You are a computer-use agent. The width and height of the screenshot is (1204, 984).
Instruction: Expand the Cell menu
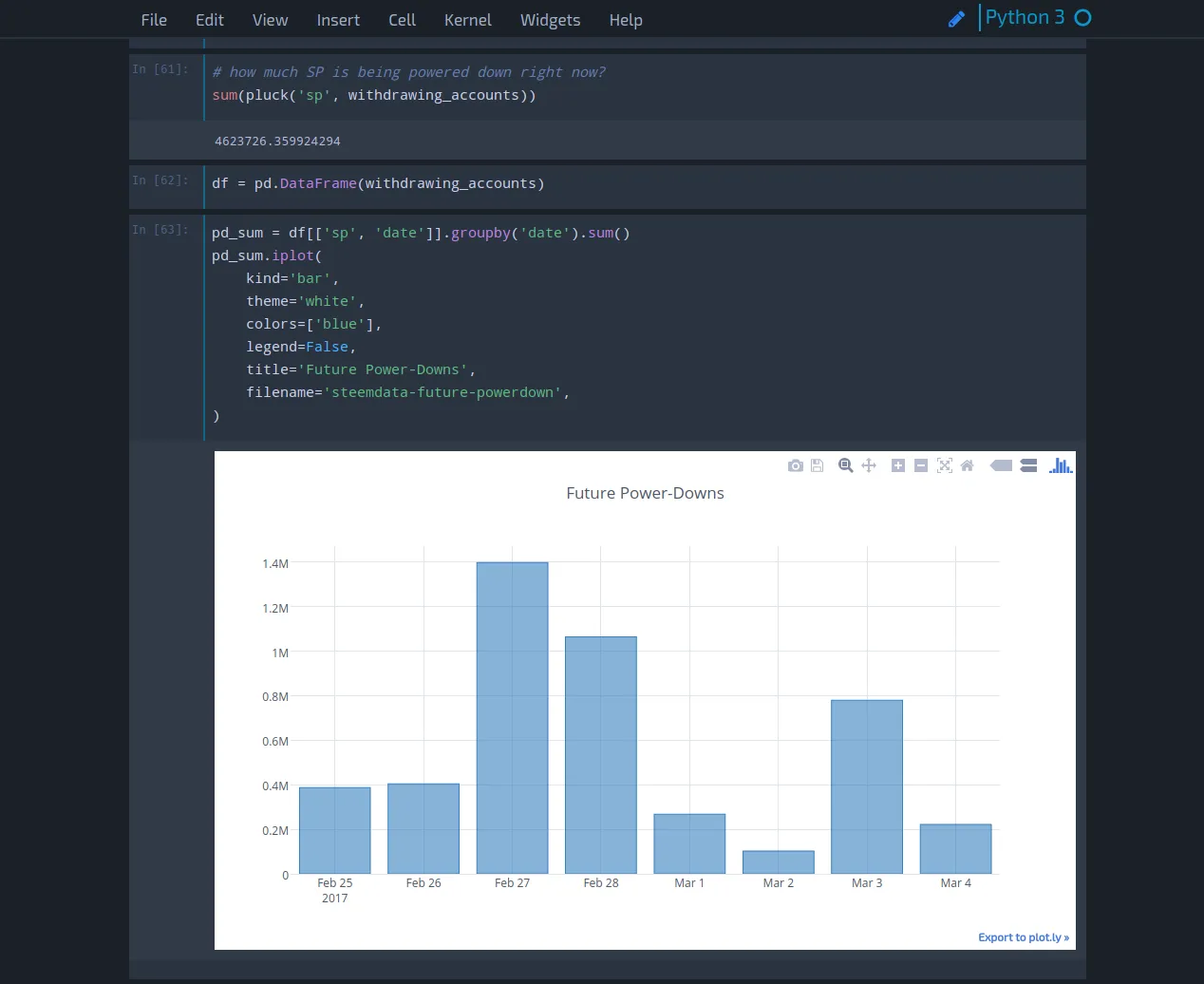tap(402, 20)
